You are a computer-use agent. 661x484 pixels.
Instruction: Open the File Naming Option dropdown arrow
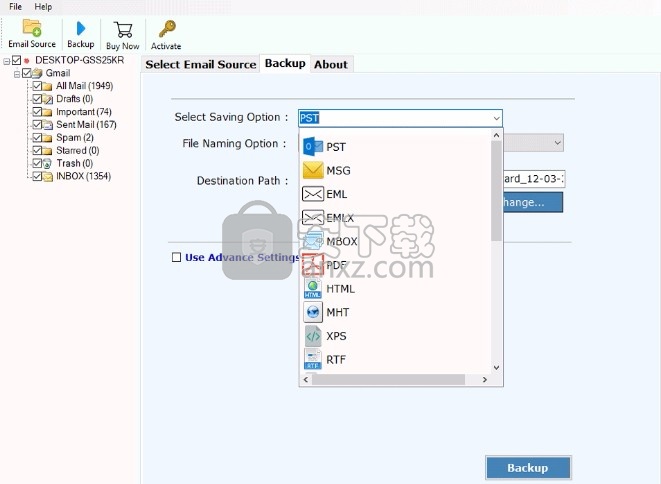[557, 143]
